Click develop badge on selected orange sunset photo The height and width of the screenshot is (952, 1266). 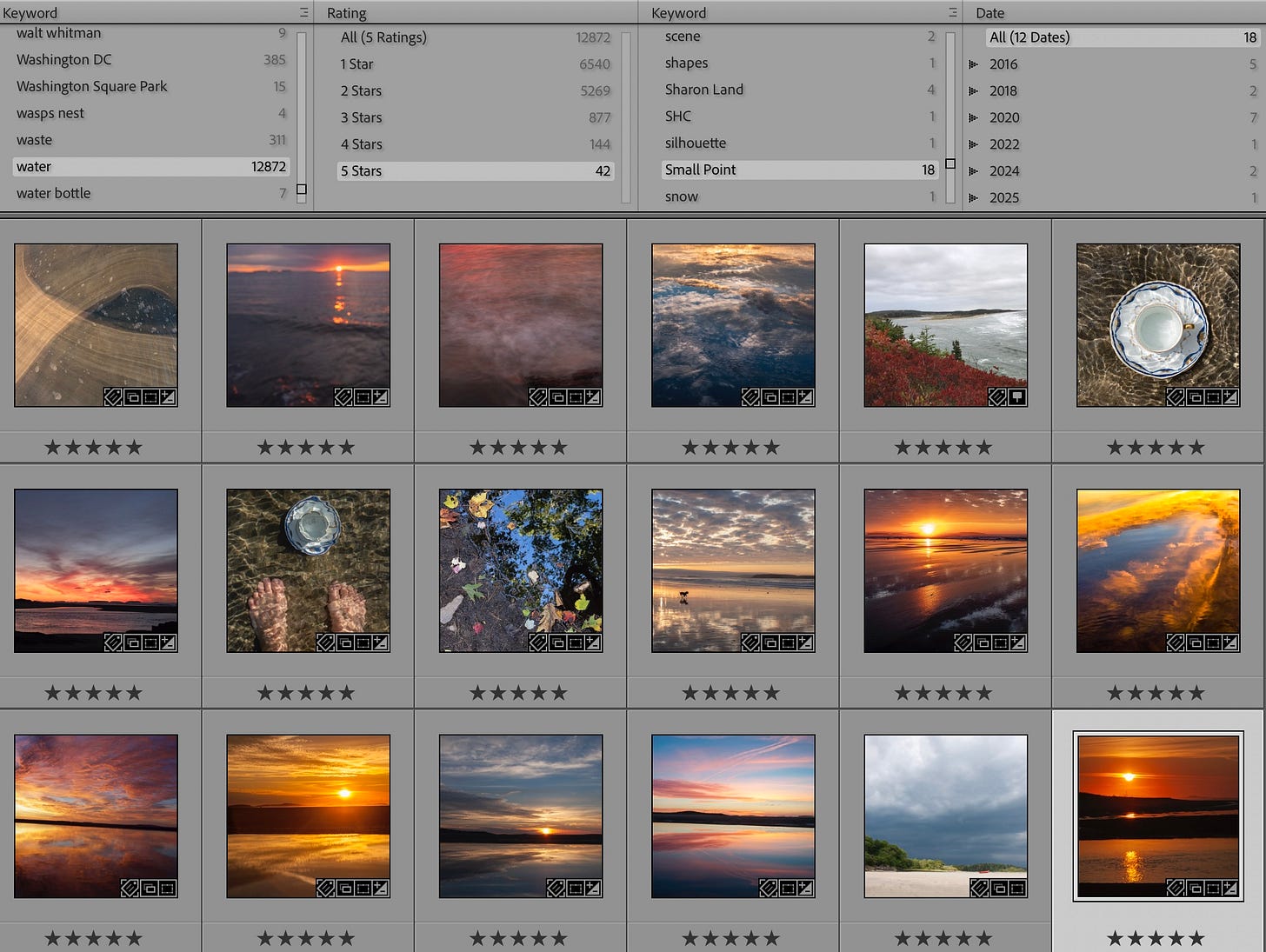pyautogui.click(x=1230, y=889)
